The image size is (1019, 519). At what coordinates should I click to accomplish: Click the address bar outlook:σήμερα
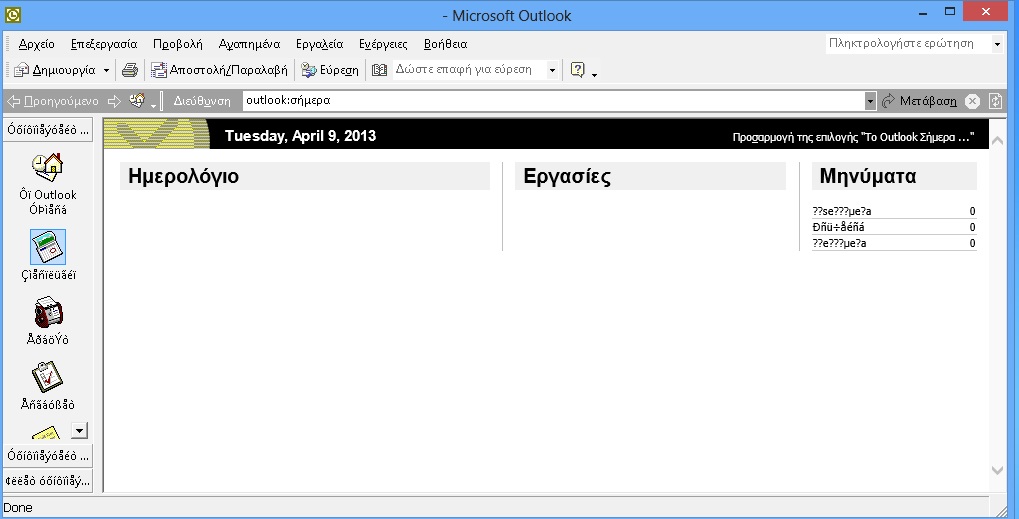pyautogui.click(x=554, y=101)
